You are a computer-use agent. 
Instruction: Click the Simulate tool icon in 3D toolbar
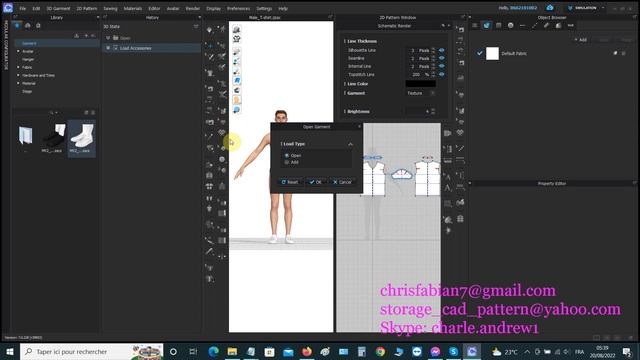209,29
